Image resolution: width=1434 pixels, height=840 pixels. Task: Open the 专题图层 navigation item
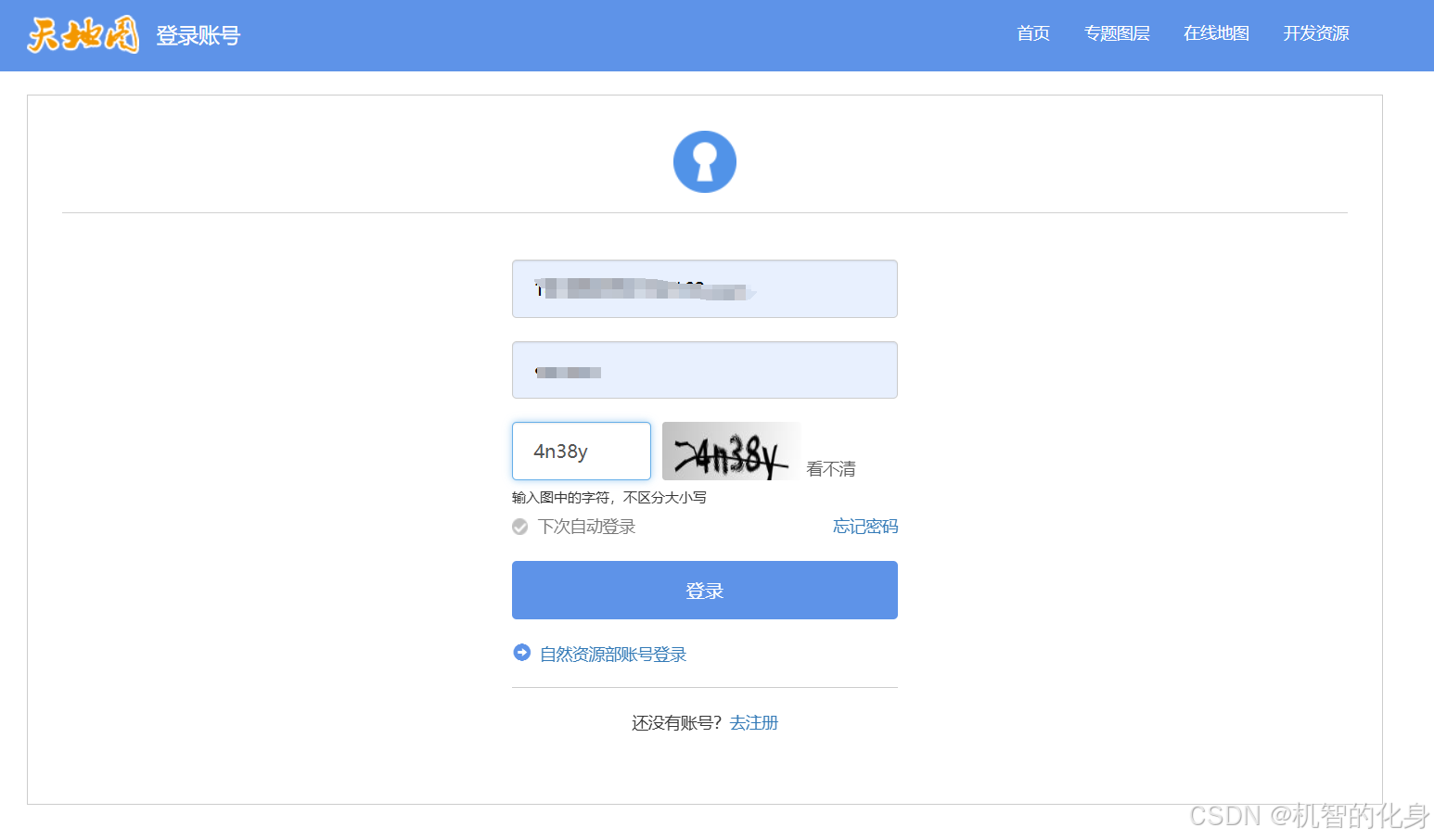tap(1117, 33)
